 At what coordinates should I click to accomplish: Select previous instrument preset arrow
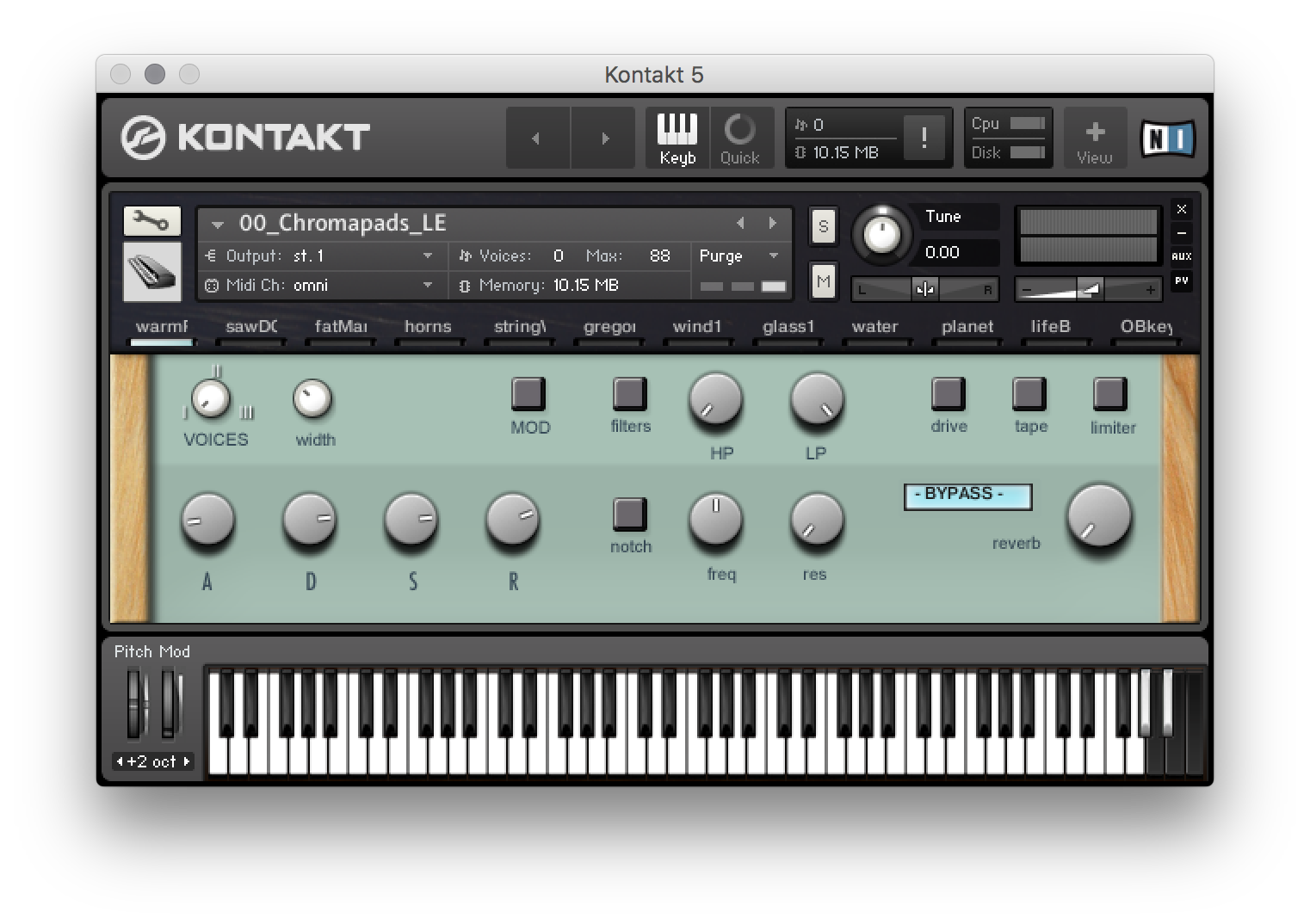pyautogui.click(x=740, y=223)
